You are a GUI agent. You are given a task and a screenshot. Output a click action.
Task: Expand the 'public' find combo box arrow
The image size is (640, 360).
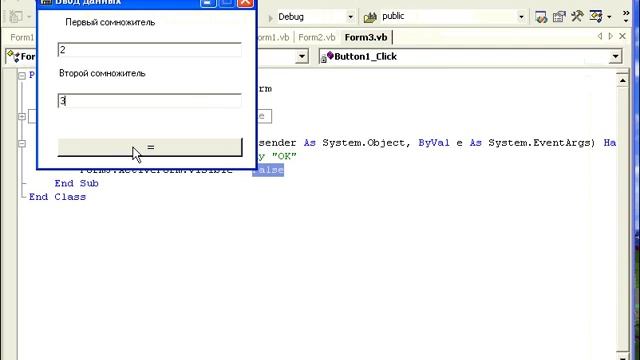(521, 17)
